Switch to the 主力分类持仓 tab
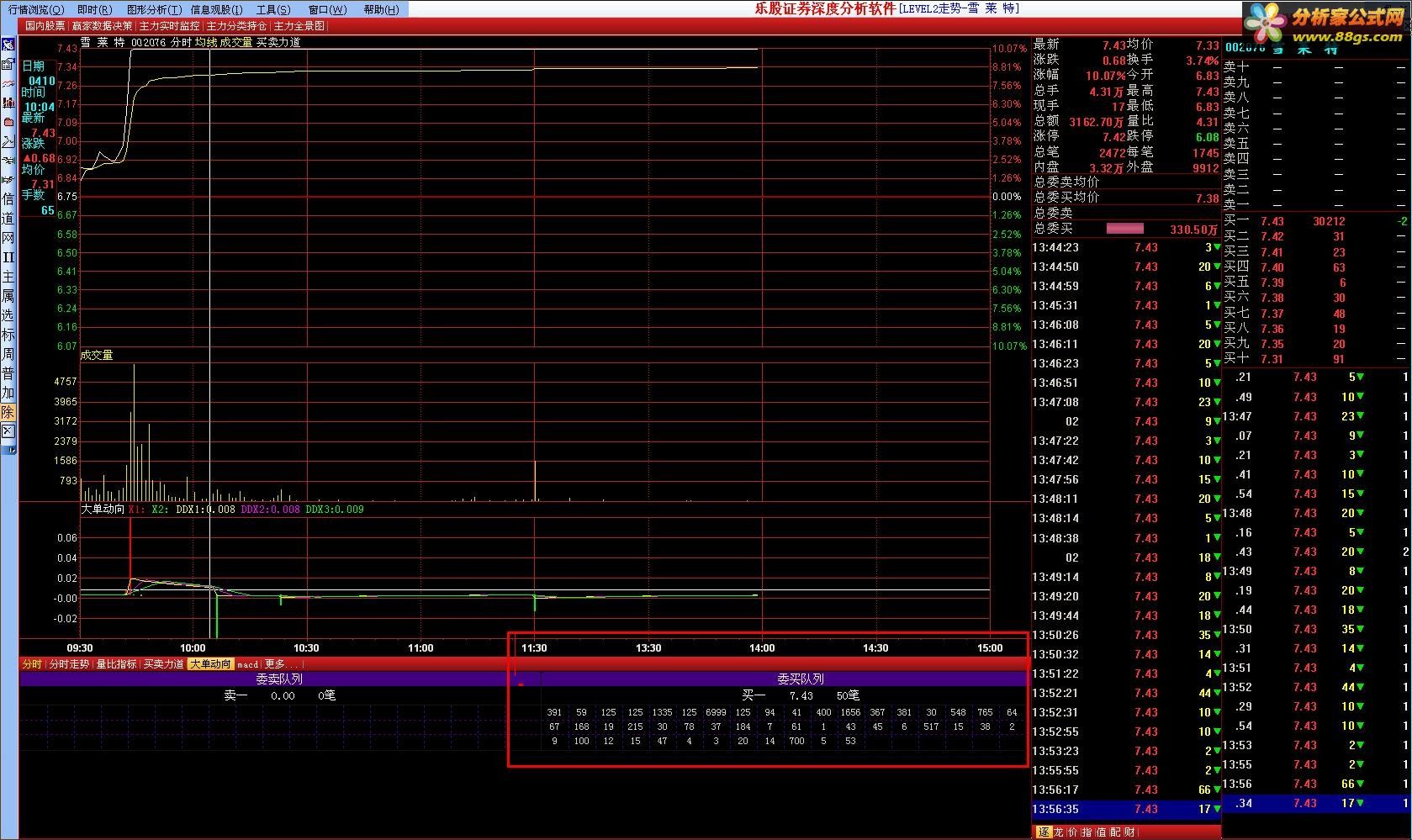 [236, 26]
